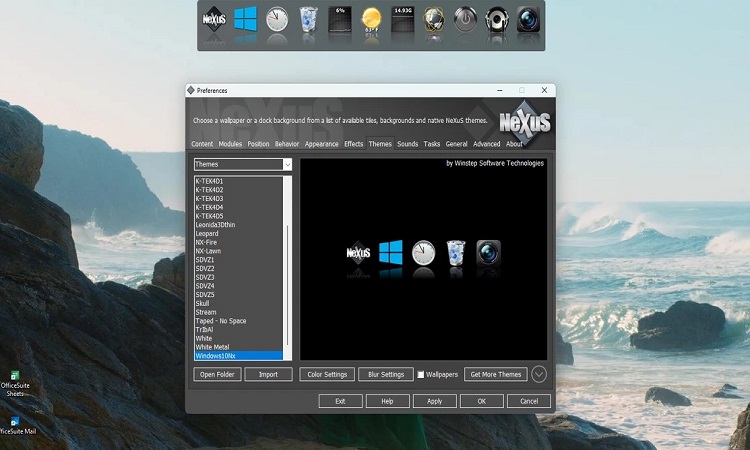This screenshot has height=450, width=750.
Task: Select the White Metal theme
Action: 239,347
